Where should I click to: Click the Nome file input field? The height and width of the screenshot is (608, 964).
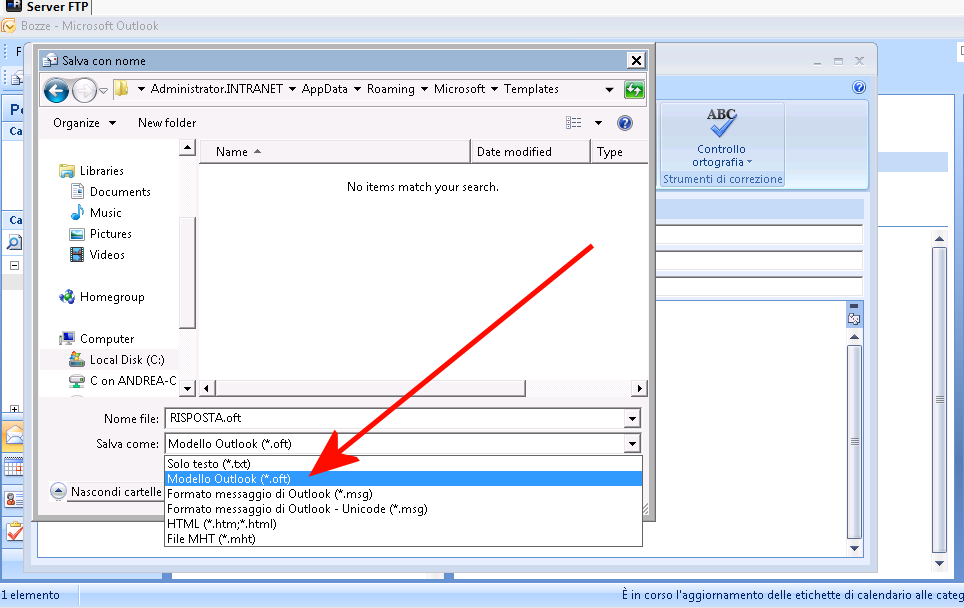(395, 419)
